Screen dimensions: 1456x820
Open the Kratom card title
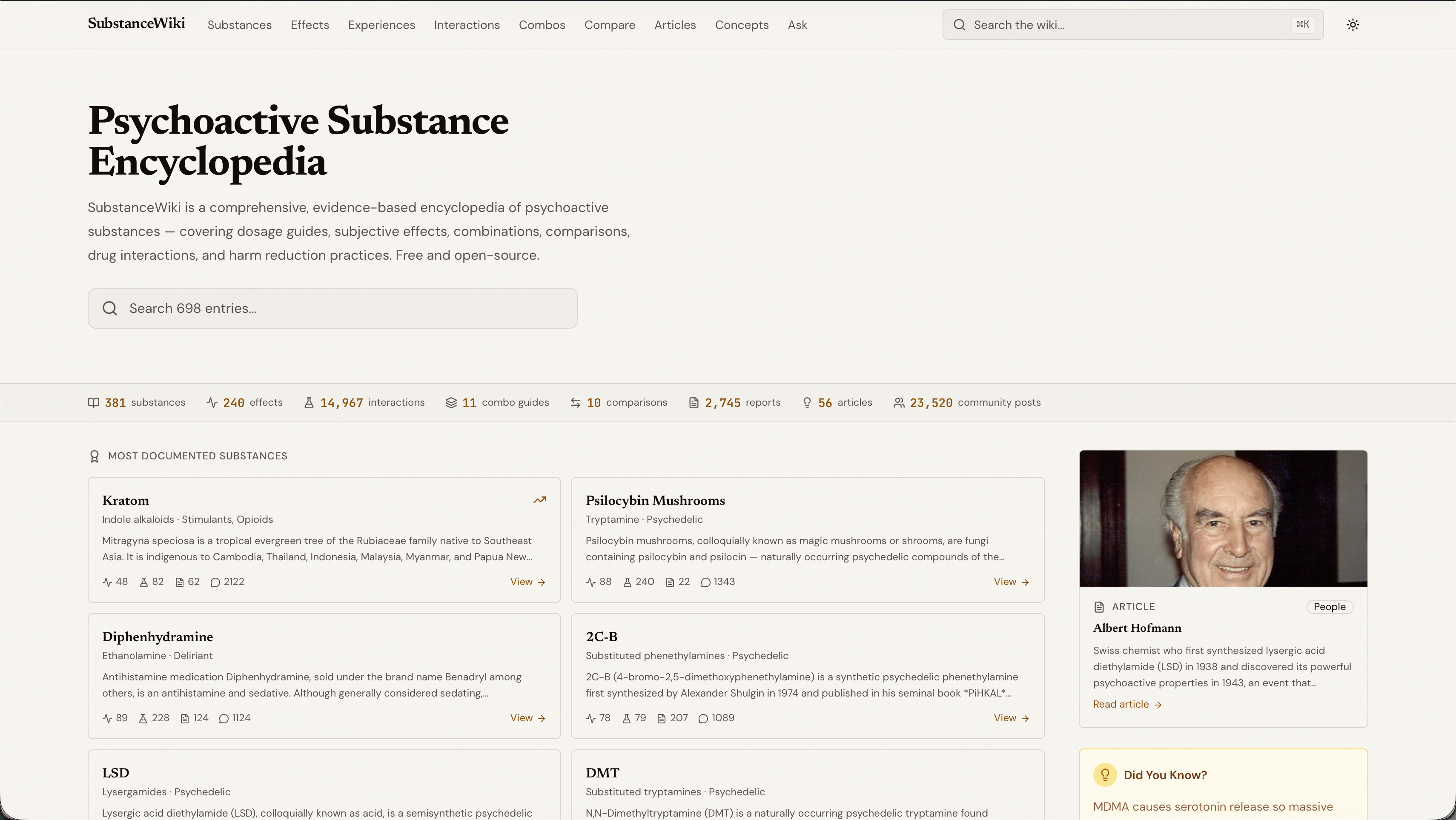click(126, 501)
